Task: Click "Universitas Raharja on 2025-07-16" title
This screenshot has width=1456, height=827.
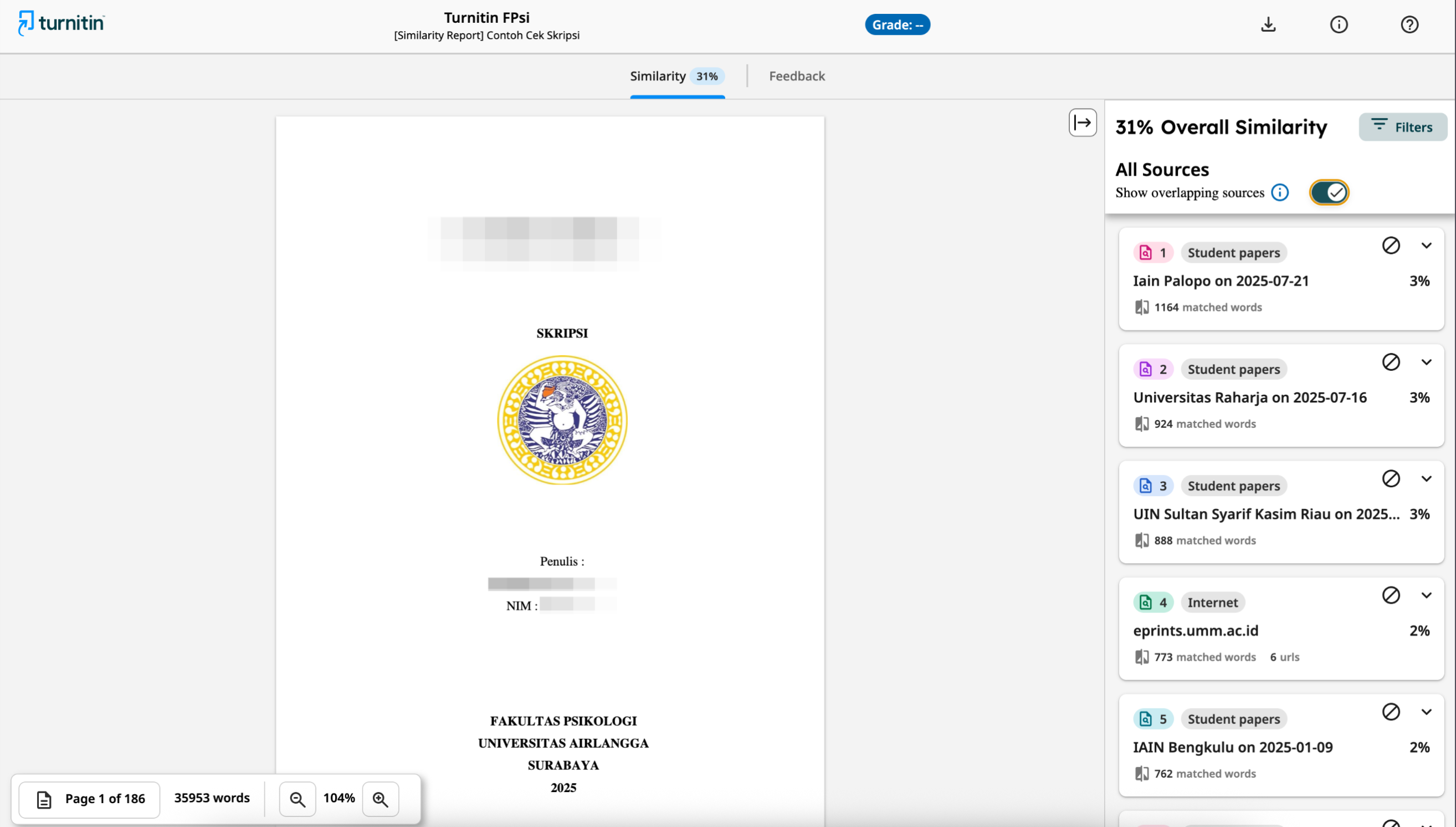Action: click(x=1250, y=397)
